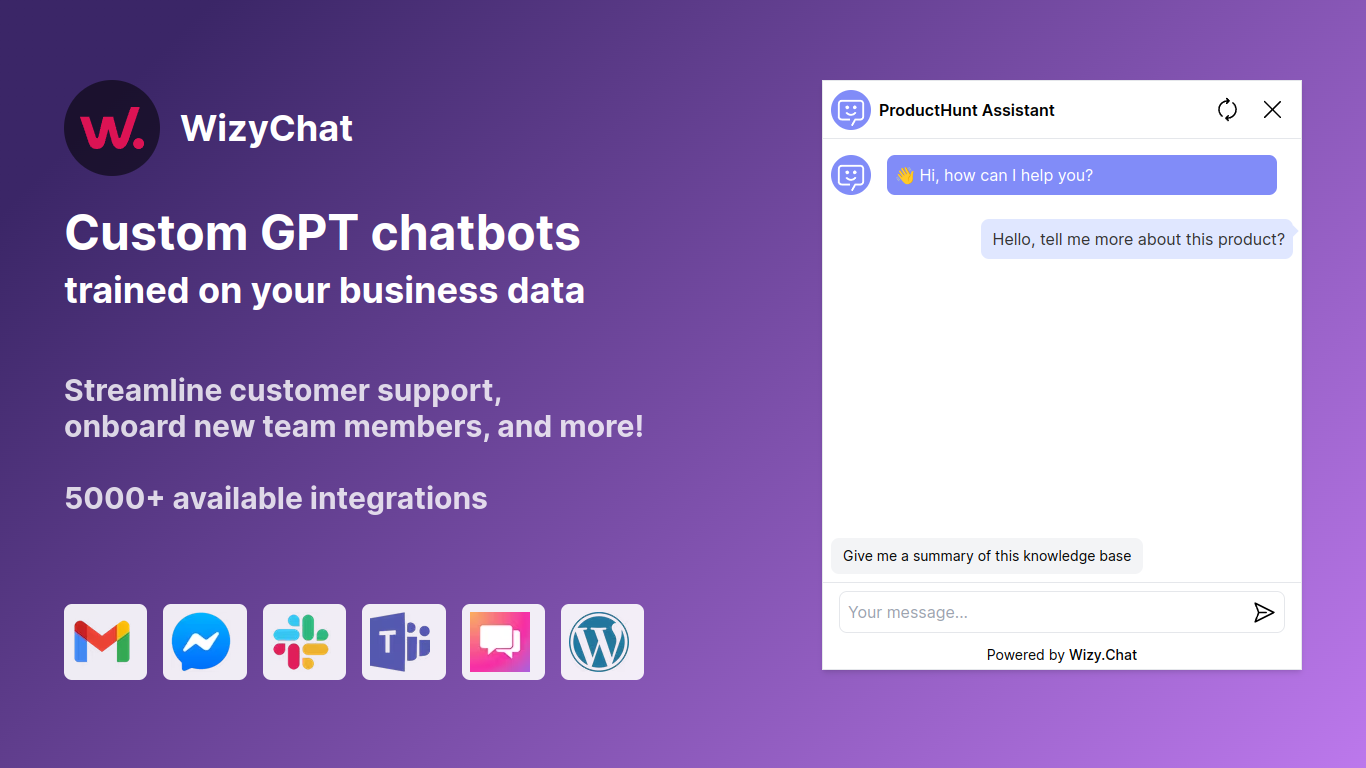Image resolution: width=1366 pixels, height=768 pixels.
Task: Select the Hi, how can I help bubble
Action: tap(1081, 175)
